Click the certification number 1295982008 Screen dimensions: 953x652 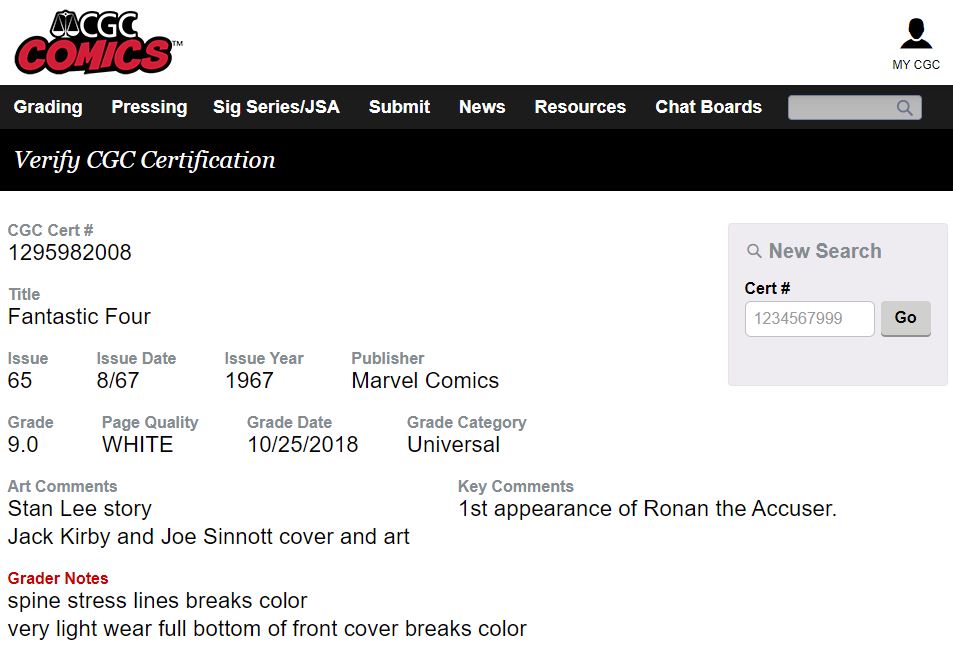pos(70,253)
